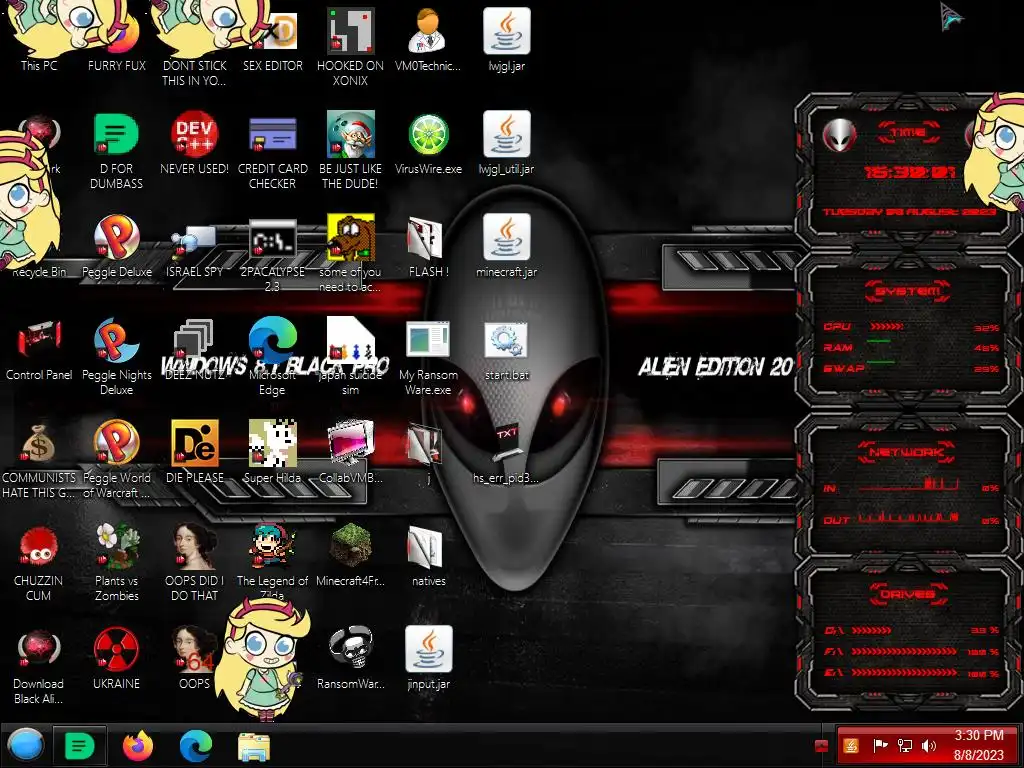Launch Plants vs Zombies shortcut
This screenshot has height=768, width=1024.
[118, 546]
